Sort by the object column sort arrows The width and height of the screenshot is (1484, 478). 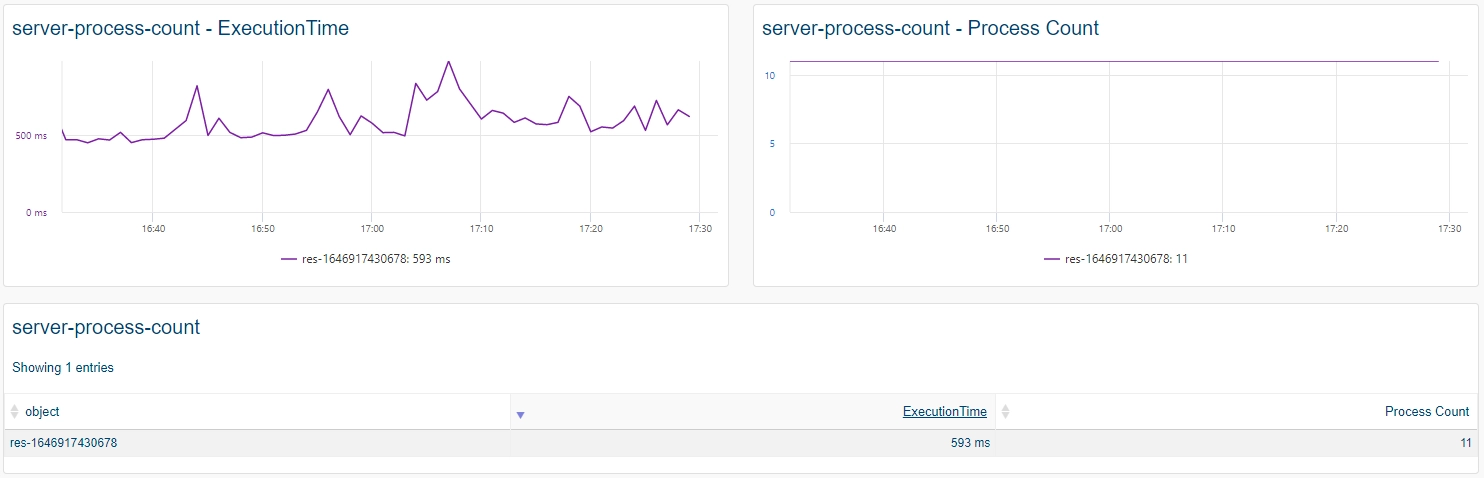point(15,412)
